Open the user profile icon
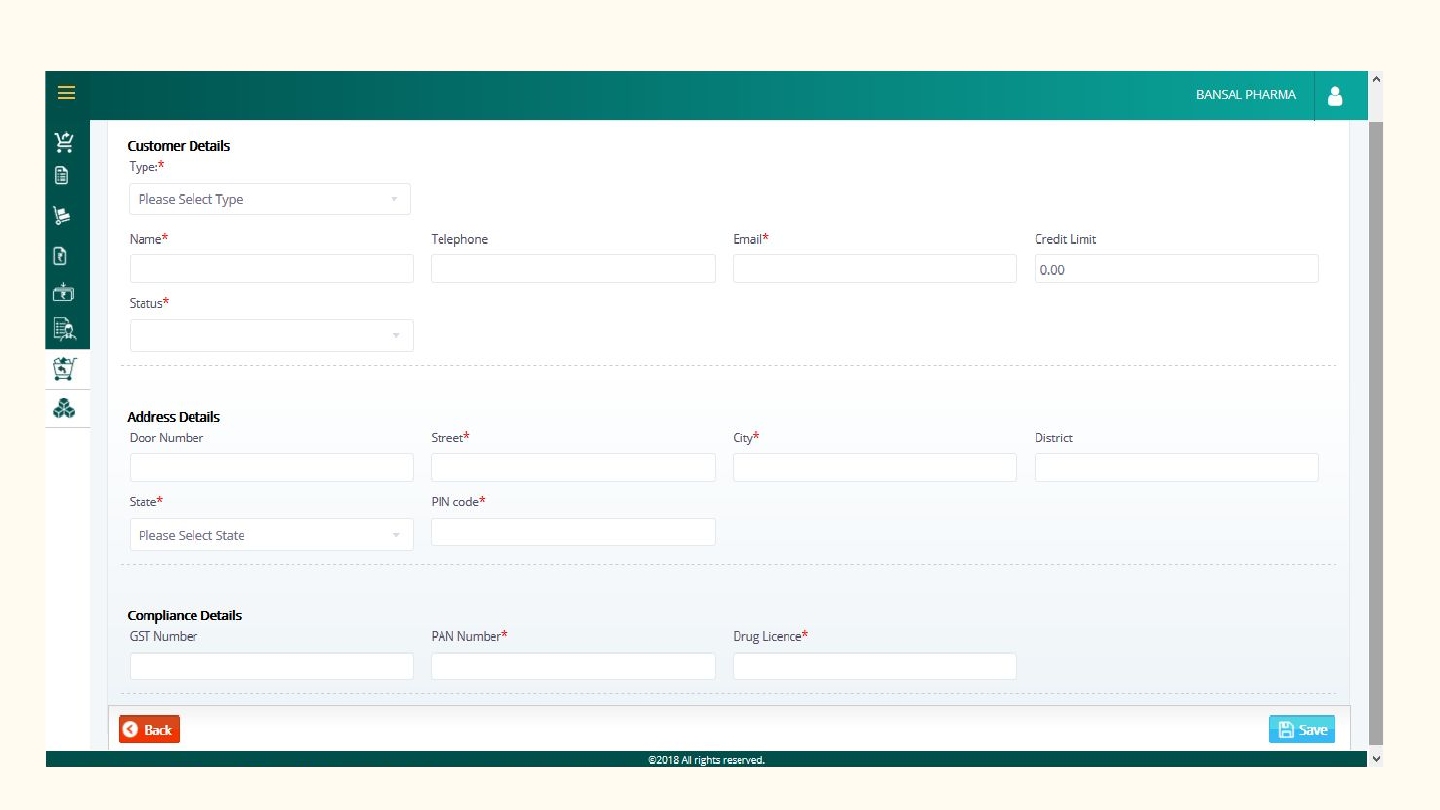This screenshot has width=1440, height=810. pyautogui.click(x=1335, y=96)
